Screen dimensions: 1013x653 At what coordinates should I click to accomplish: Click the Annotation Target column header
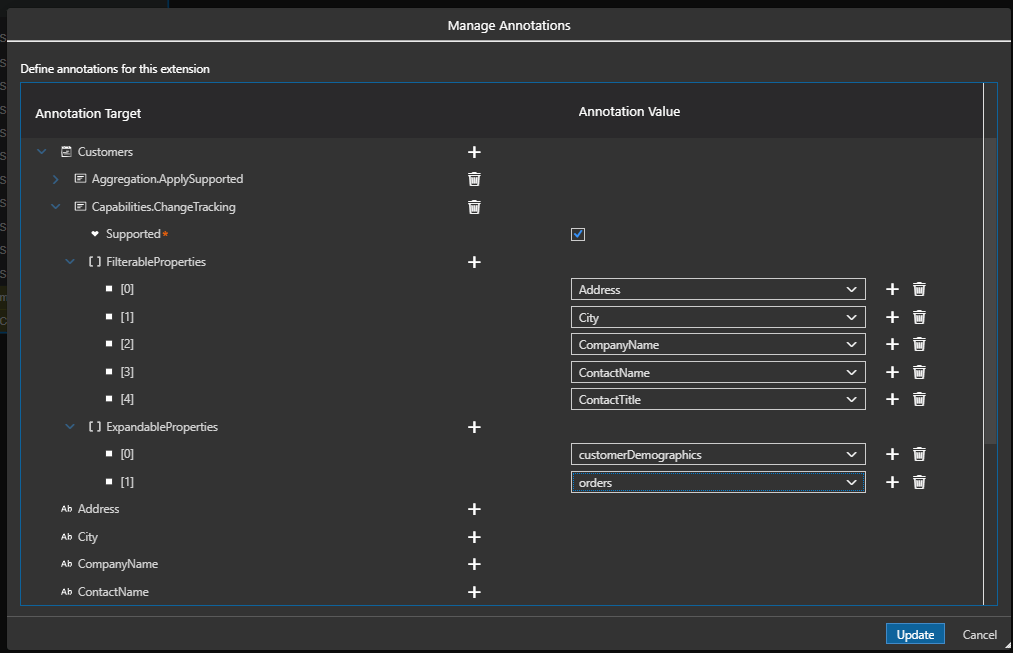(88, 113)
